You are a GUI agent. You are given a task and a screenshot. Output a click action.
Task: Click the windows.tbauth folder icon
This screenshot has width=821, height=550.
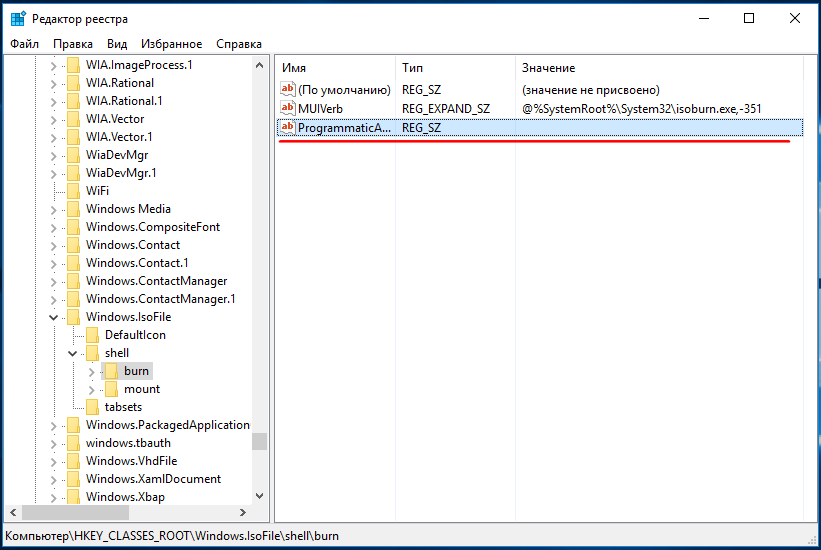point(73,443)
